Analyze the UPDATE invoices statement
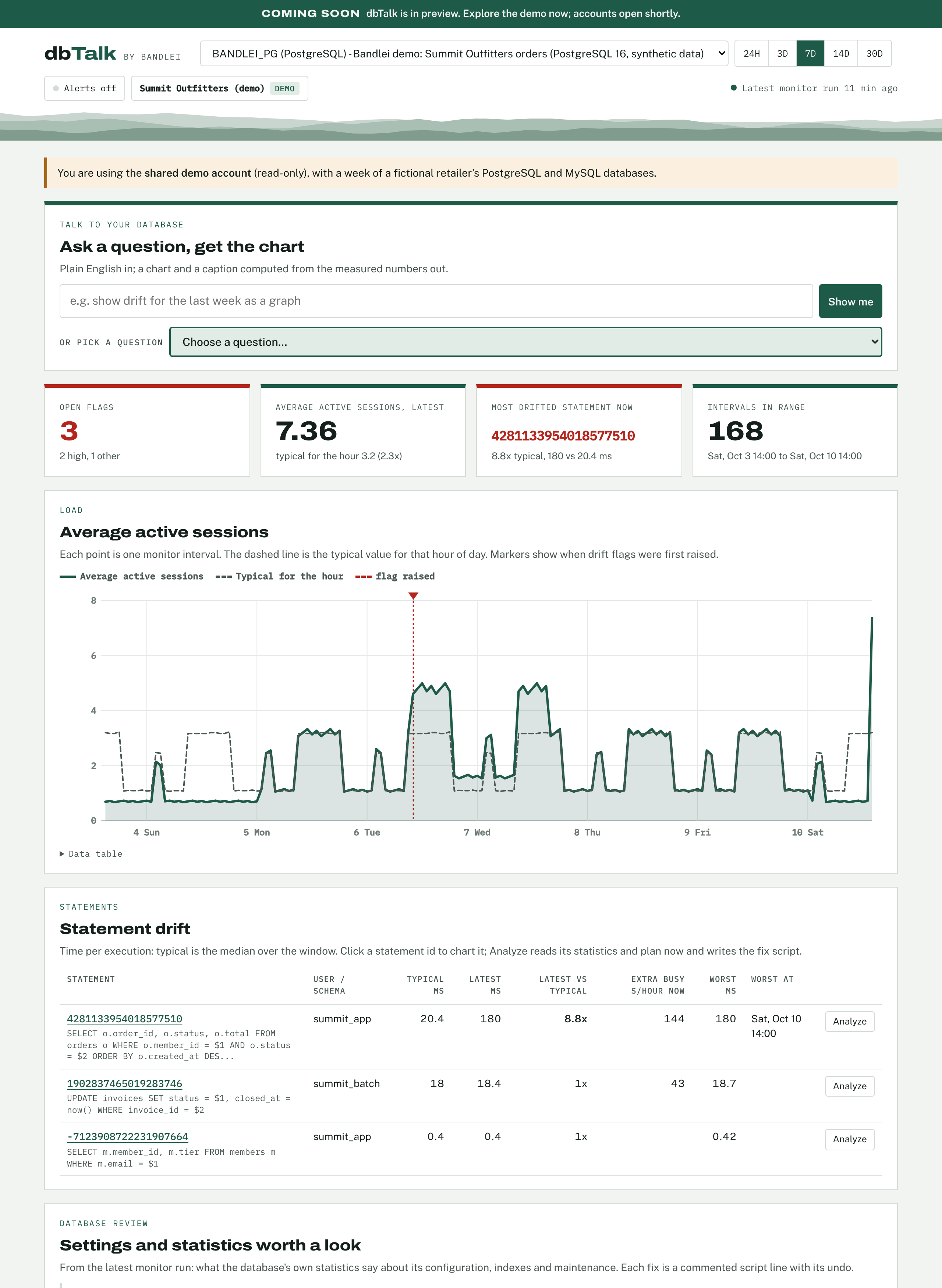 pos(850,1087)
